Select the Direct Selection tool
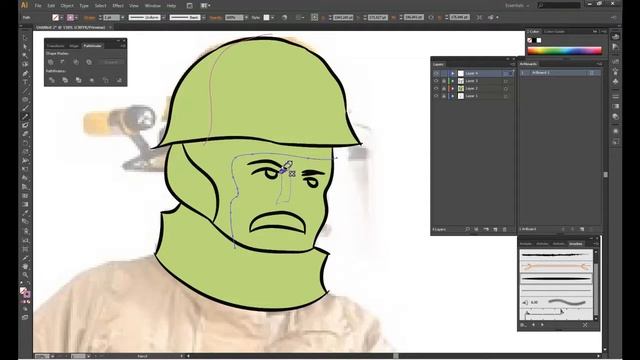 [x=25, y=47]
